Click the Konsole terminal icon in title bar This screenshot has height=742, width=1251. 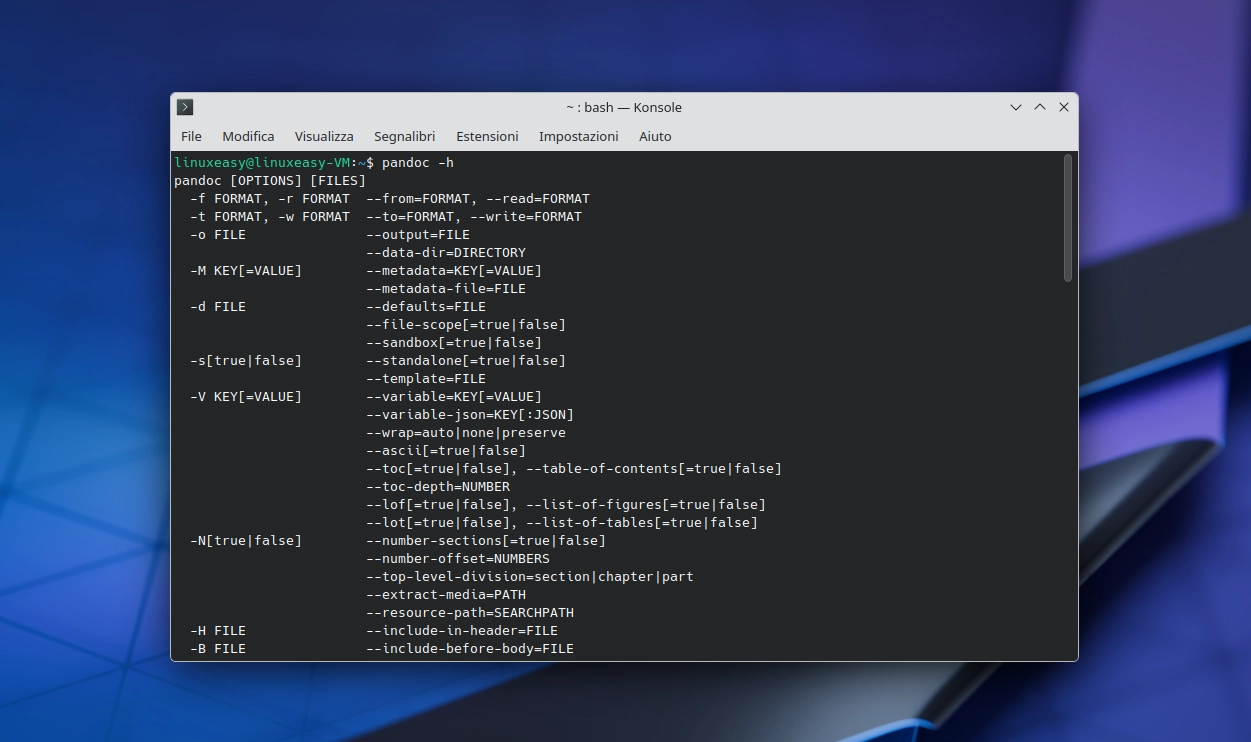click(x=185, y=107)
